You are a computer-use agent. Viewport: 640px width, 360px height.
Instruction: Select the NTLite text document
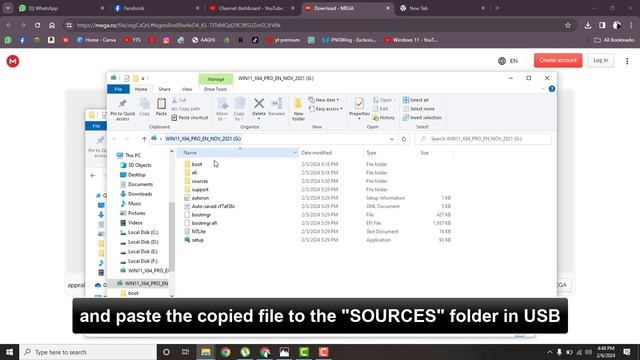[199, 231]
